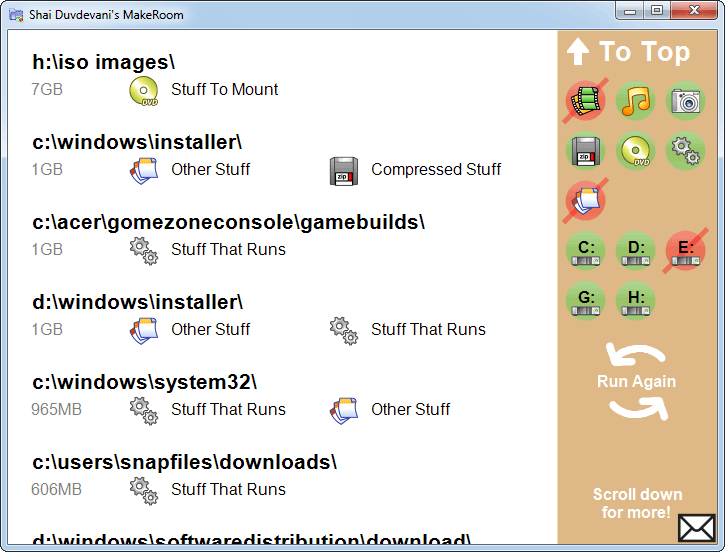Screen dimensions: 725x552
Task: Toggle the gears Stuff That Runs filter
Action: tap(685, 150)
